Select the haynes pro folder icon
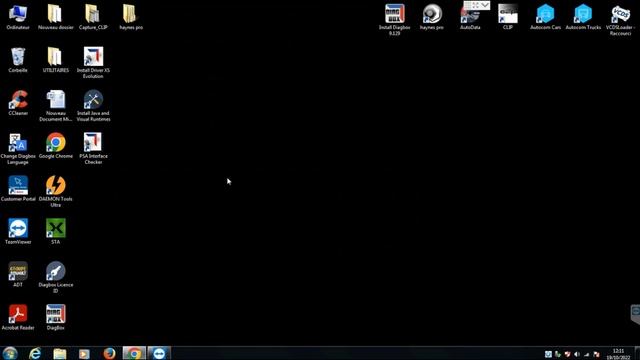Viewport: 640px width, 360px height. (x=131, y=17)
